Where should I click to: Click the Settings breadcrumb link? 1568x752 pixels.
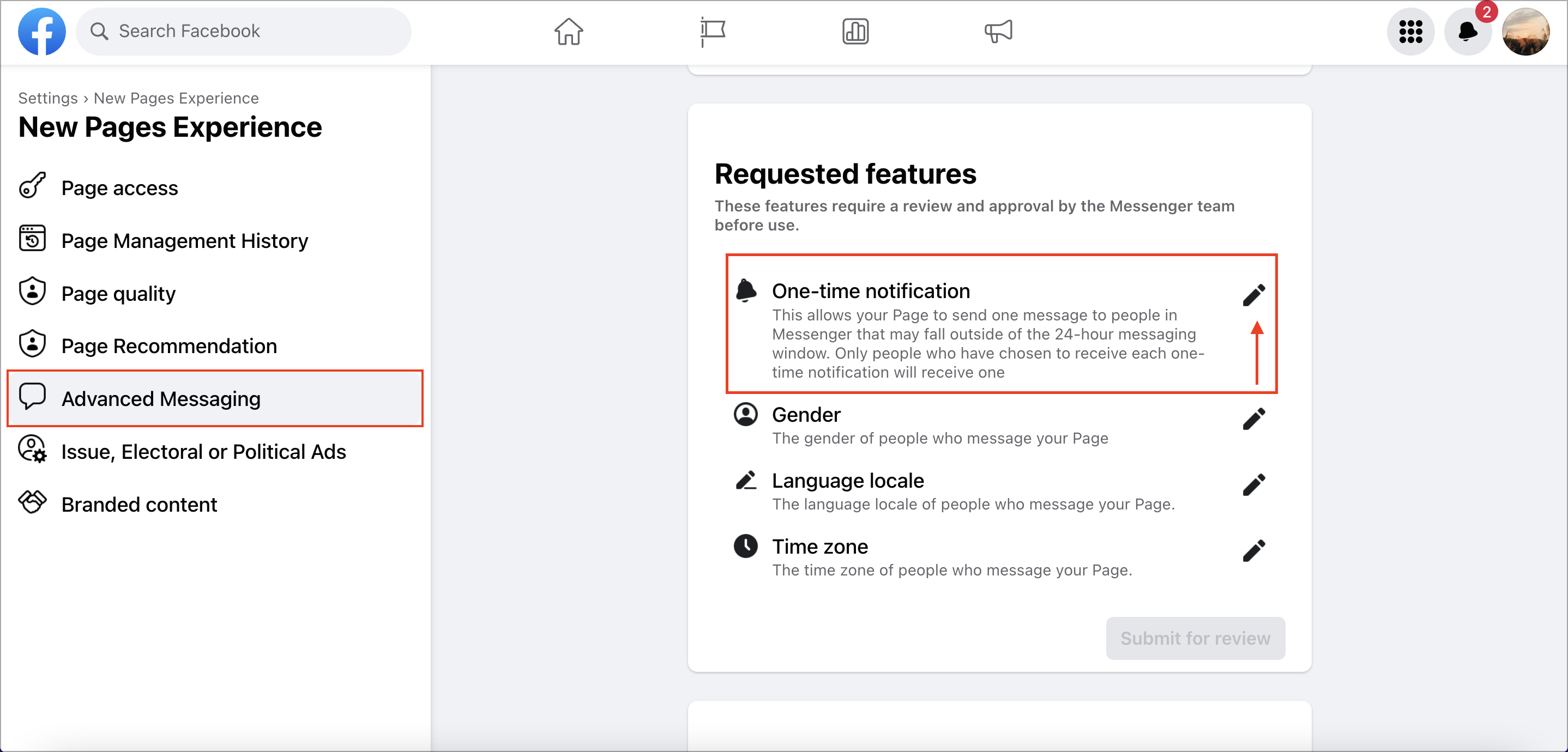[48, 98]
